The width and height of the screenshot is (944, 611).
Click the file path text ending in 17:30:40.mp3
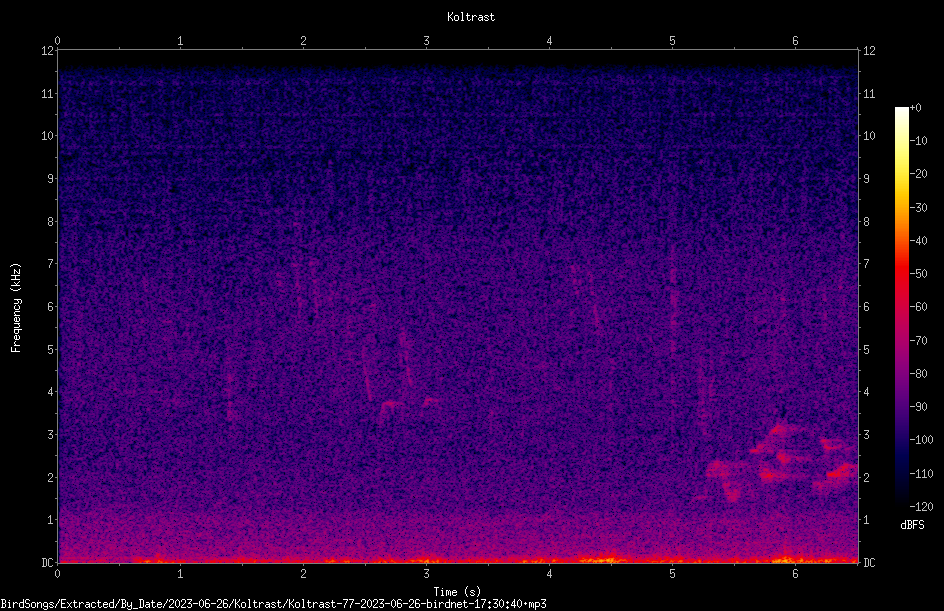click(273, 604)
